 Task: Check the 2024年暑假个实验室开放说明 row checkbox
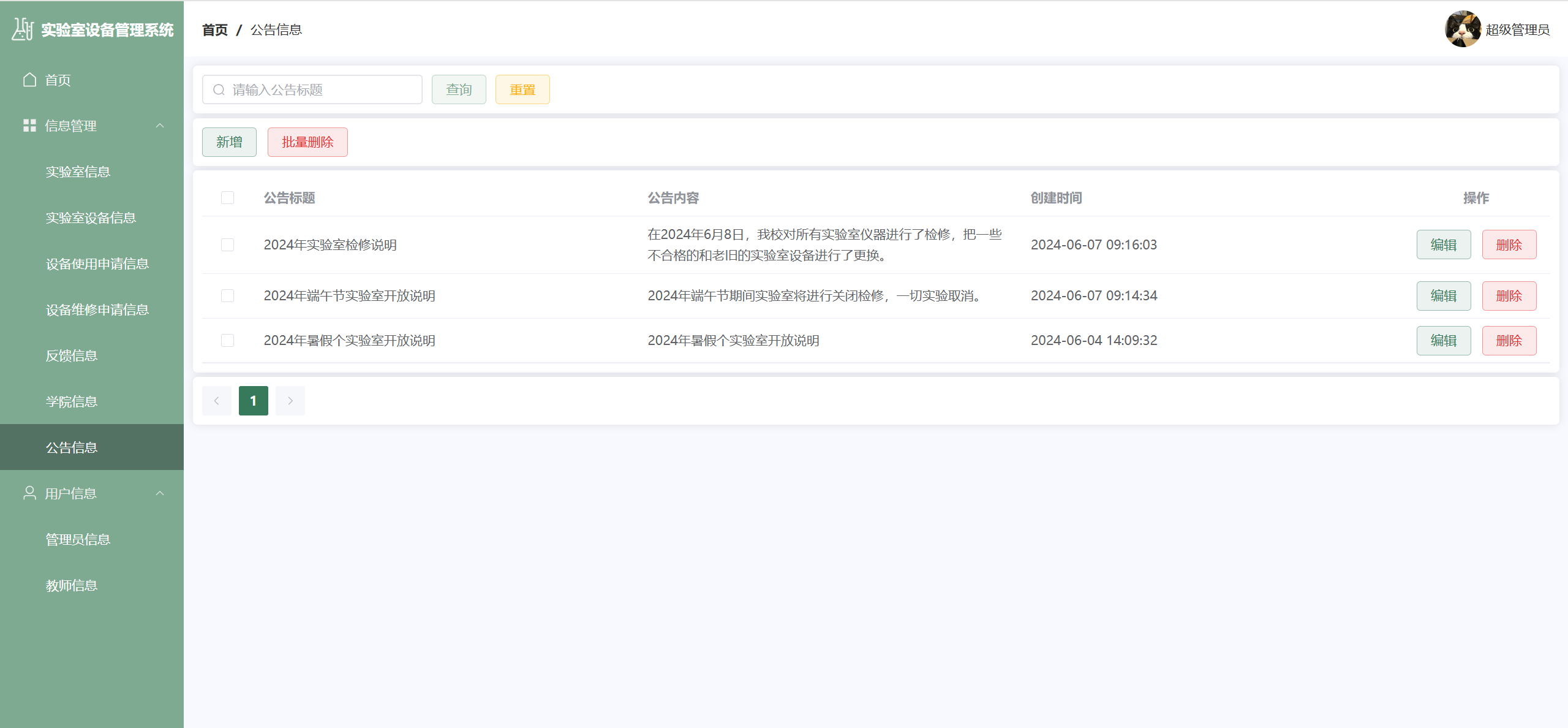tap(227, 340)
